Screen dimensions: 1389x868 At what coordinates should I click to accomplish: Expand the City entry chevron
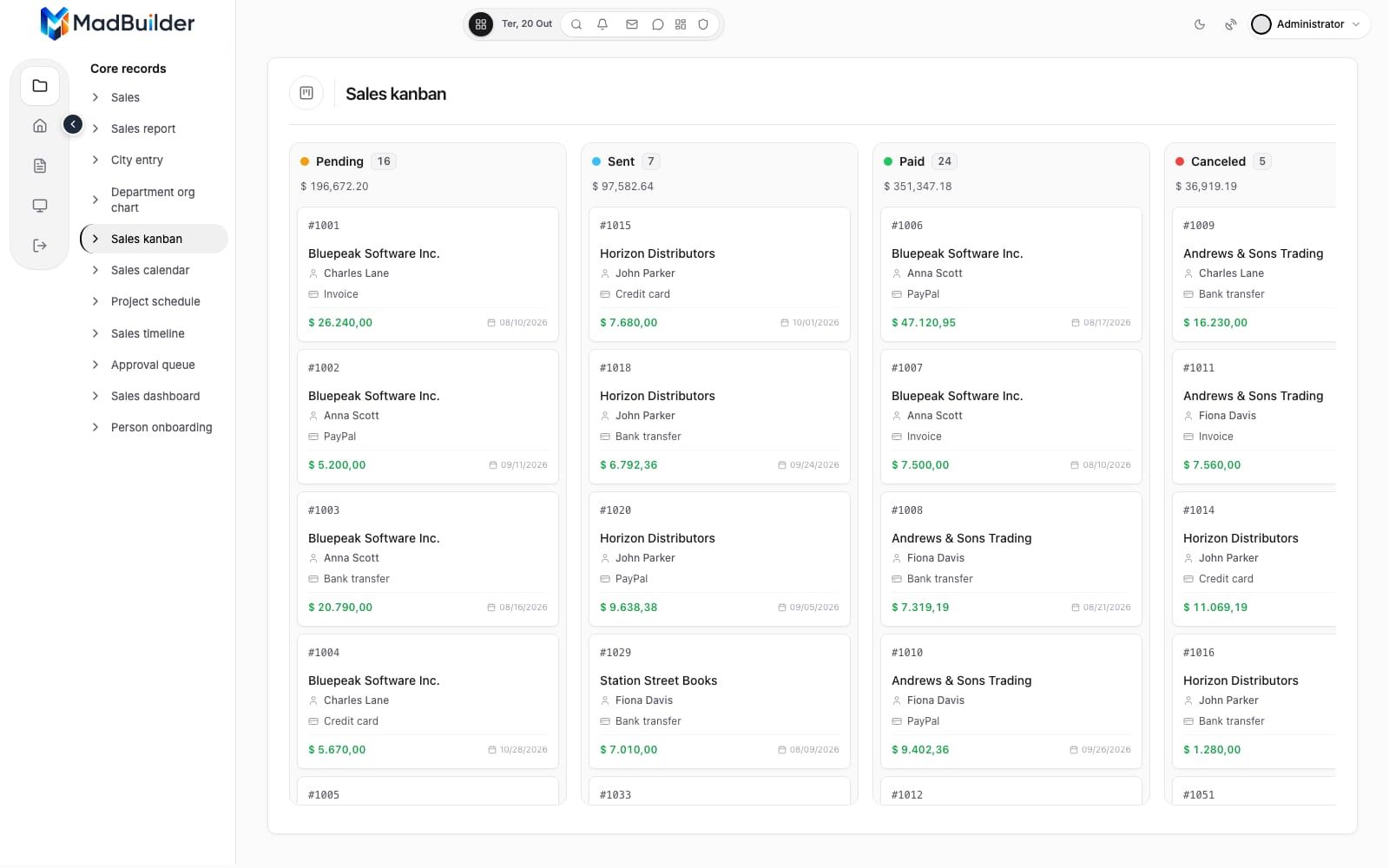click(x=95, y=160)
